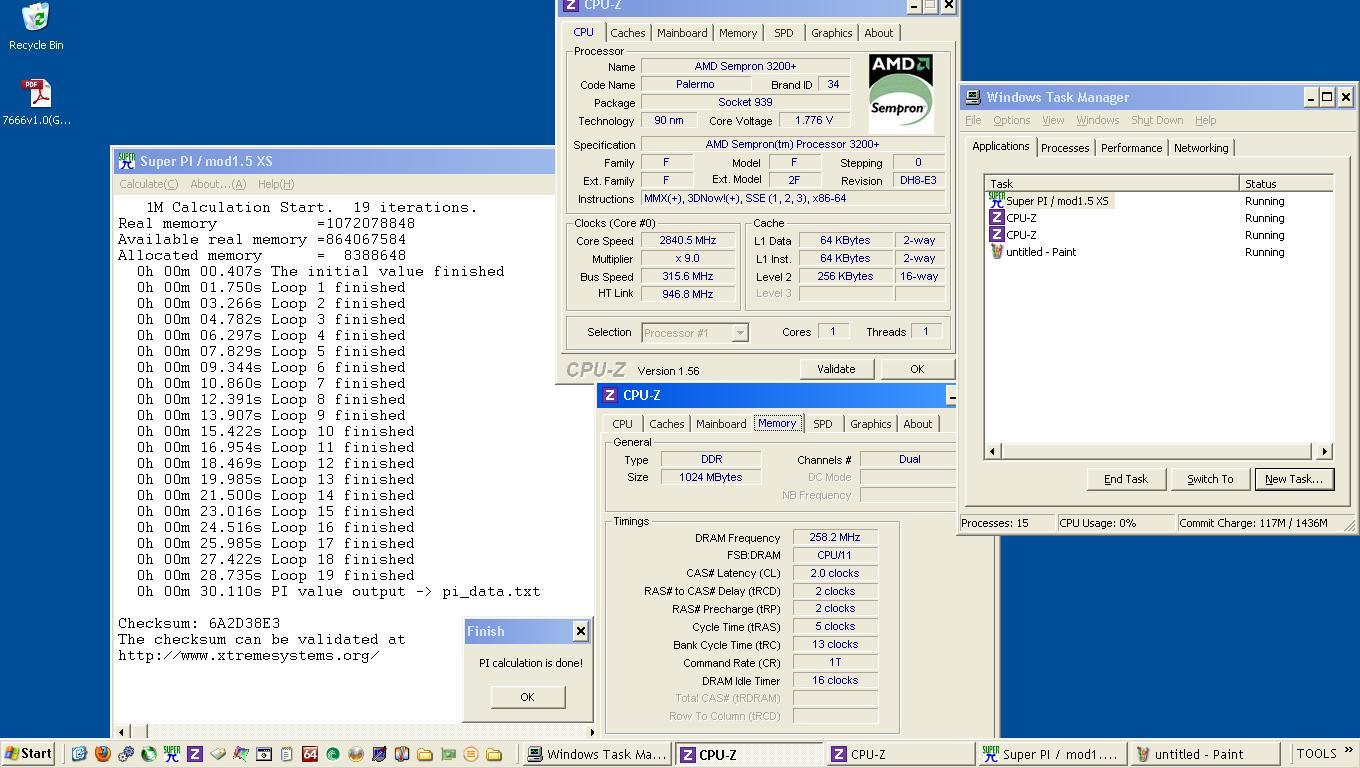Open the Caches tab in the CPU-Z processor window
The image size is (1360, 768).
click(628, 33)
